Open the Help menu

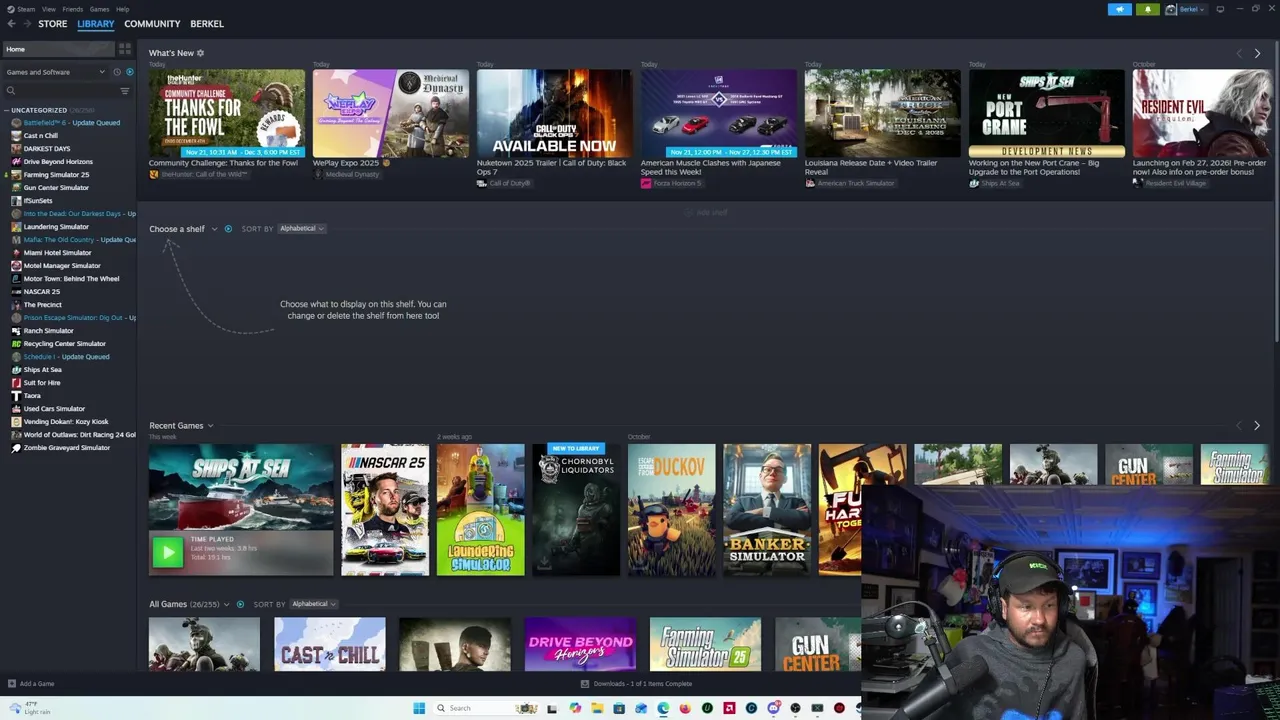coord(122,9)
